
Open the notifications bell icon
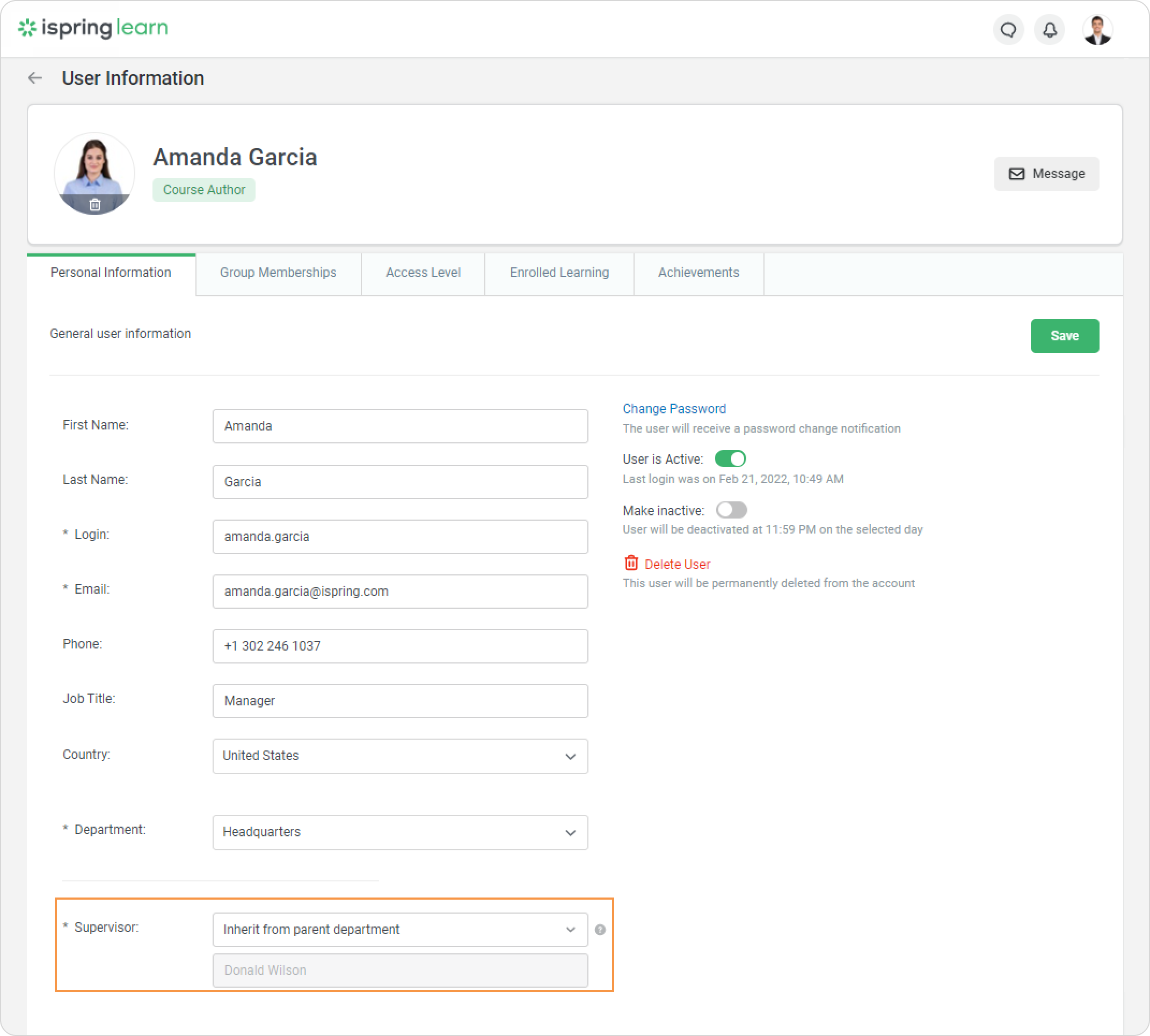[x=1050, y=30]
